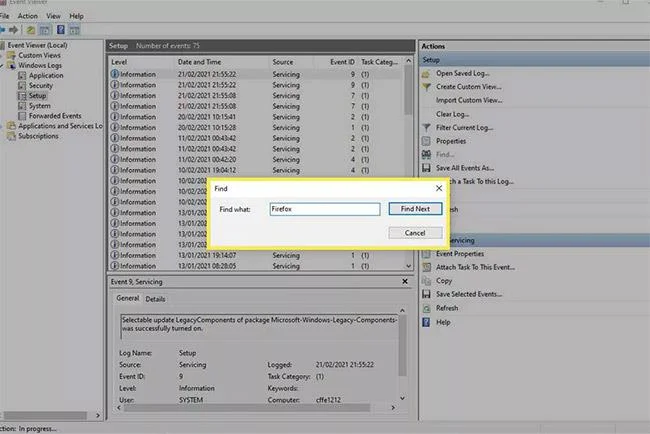Viewport: 650px width, 434px height.
Task: Select the System log
Action: [x=39, y=106]
